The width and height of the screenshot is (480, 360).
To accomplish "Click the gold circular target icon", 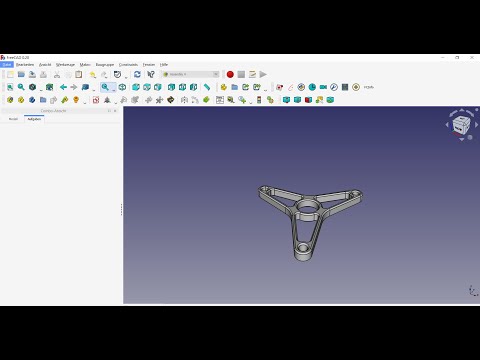I will pyautogui.click(x=356, y=87).
